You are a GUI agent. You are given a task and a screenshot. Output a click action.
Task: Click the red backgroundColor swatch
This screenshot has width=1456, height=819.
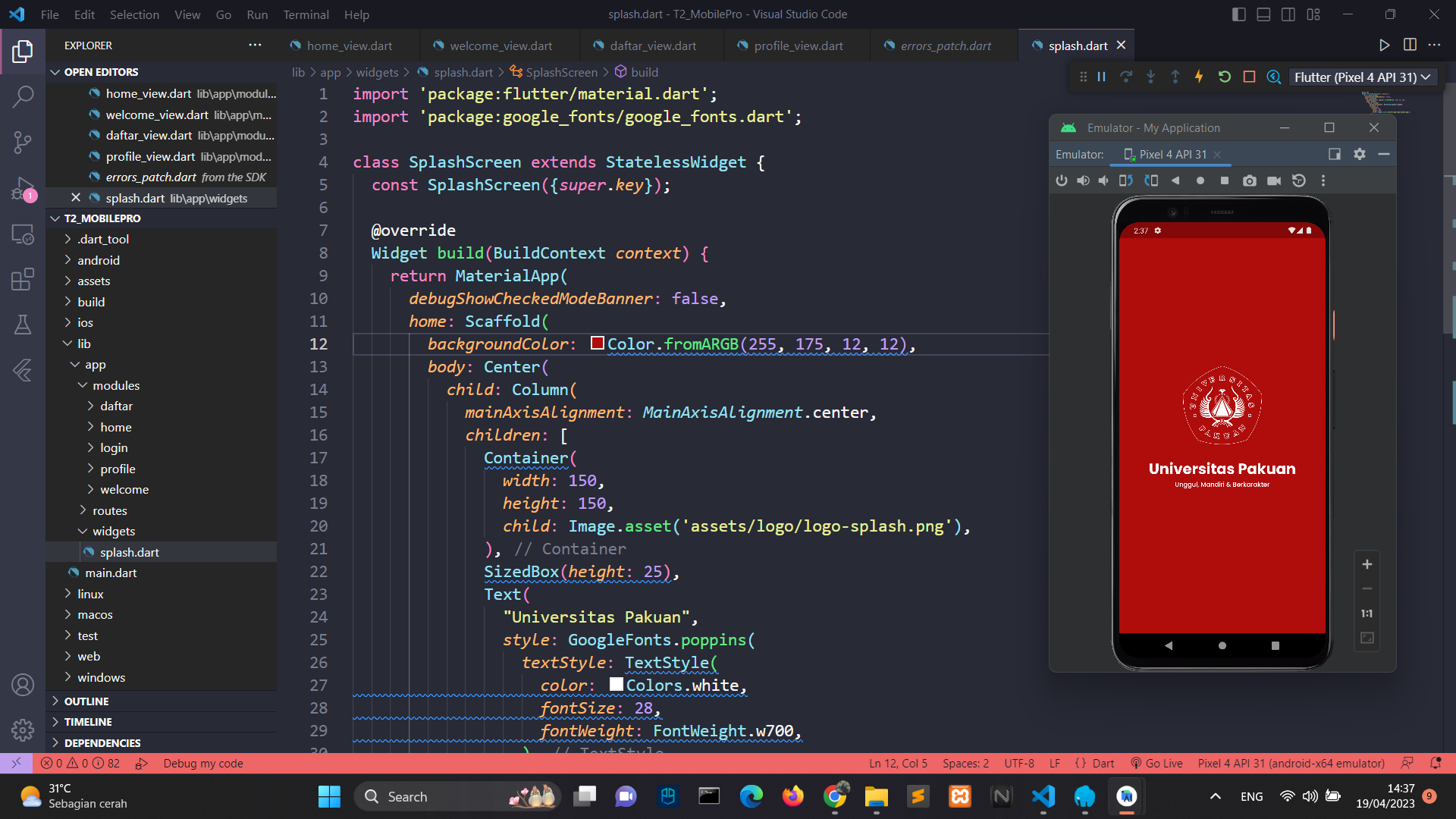click(x=597, y=344)
